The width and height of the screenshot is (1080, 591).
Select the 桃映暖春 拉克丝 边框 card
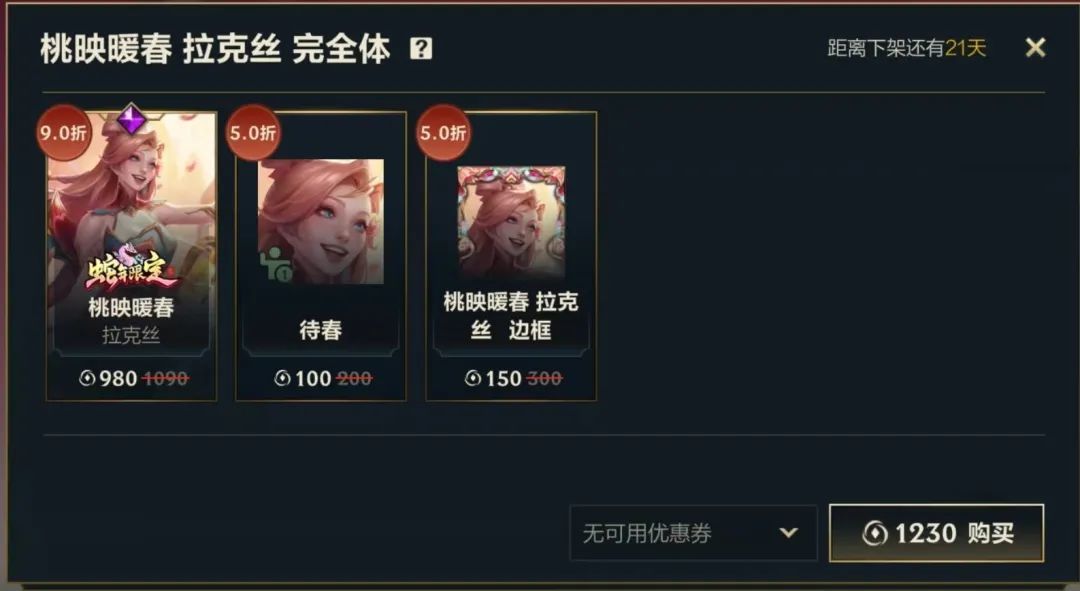tap(511, 256)
